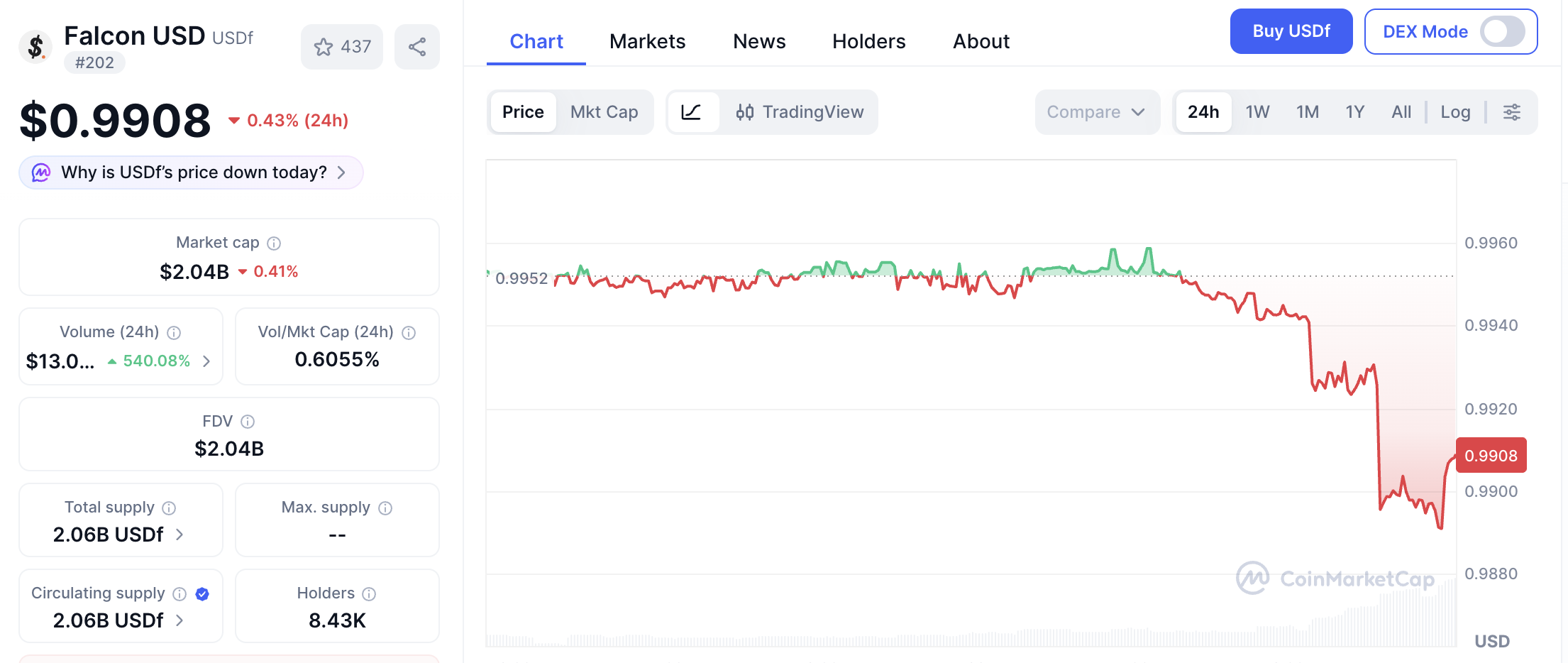This screenshot has width=1568, height=663.
Task: Click the Buy USDf button
Action: (1291, 31)
